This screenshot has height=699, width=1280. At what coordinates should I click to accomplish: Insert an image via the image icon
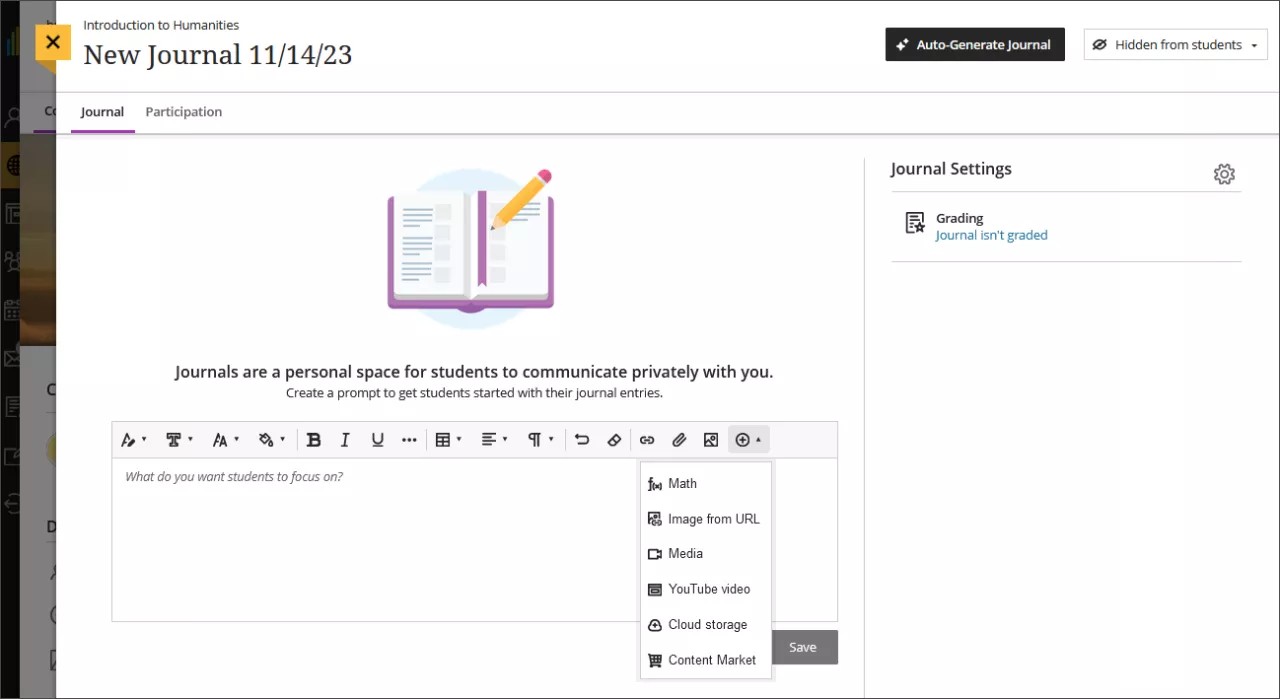711,439
